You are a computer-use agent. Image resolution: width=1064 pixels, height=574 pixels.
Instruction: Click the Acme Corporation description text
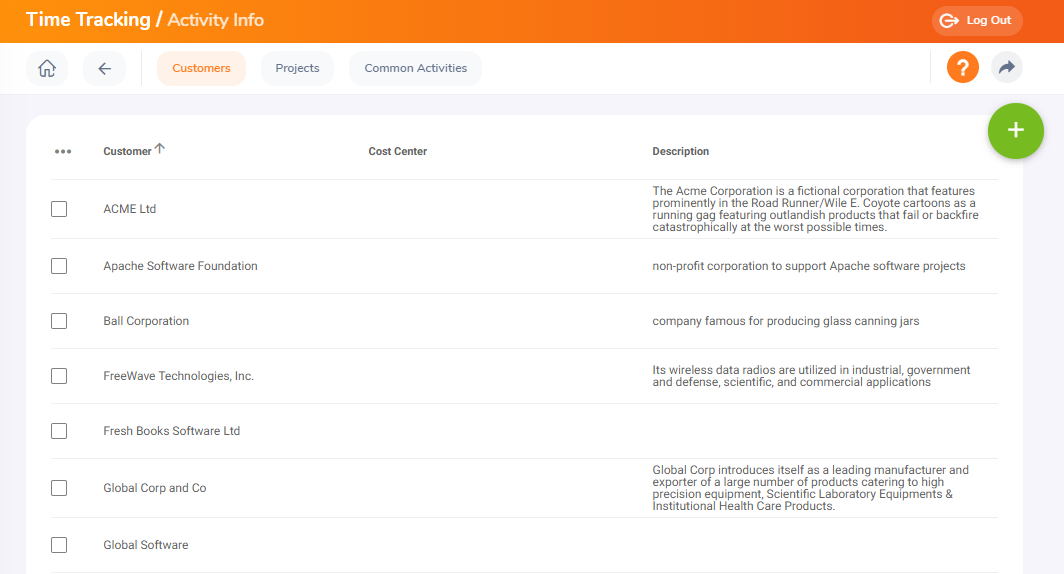[816, 209]
